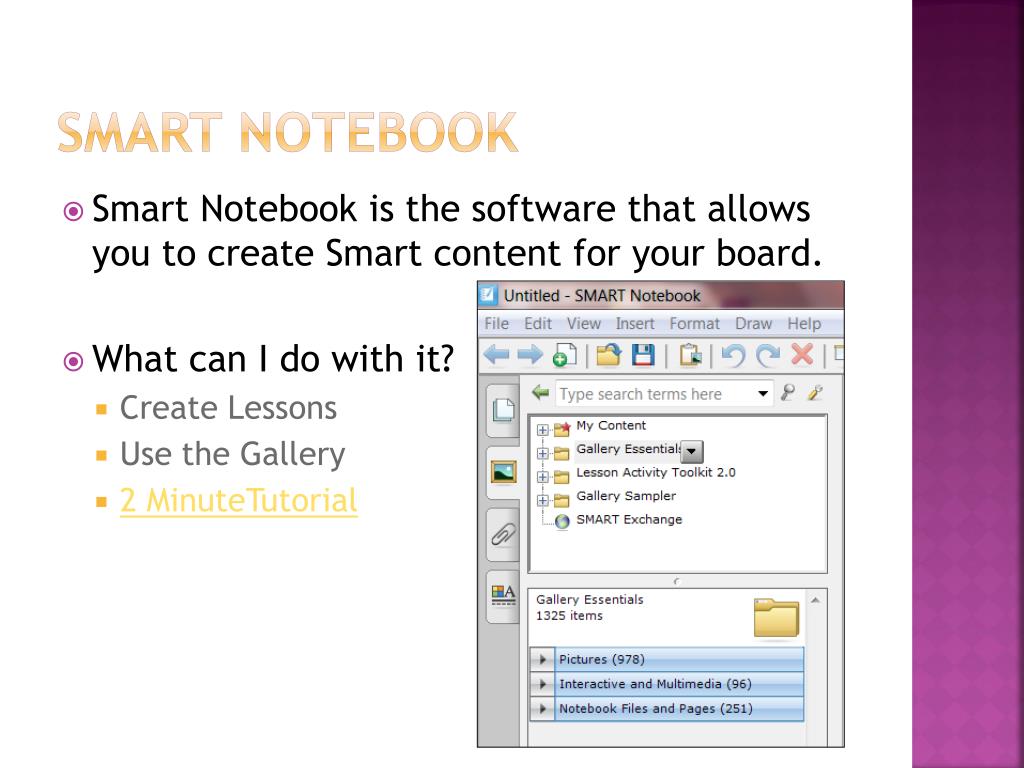Click the Interactive and Multimedia (96) label
Screen dimensions: 1024x768
655,684
